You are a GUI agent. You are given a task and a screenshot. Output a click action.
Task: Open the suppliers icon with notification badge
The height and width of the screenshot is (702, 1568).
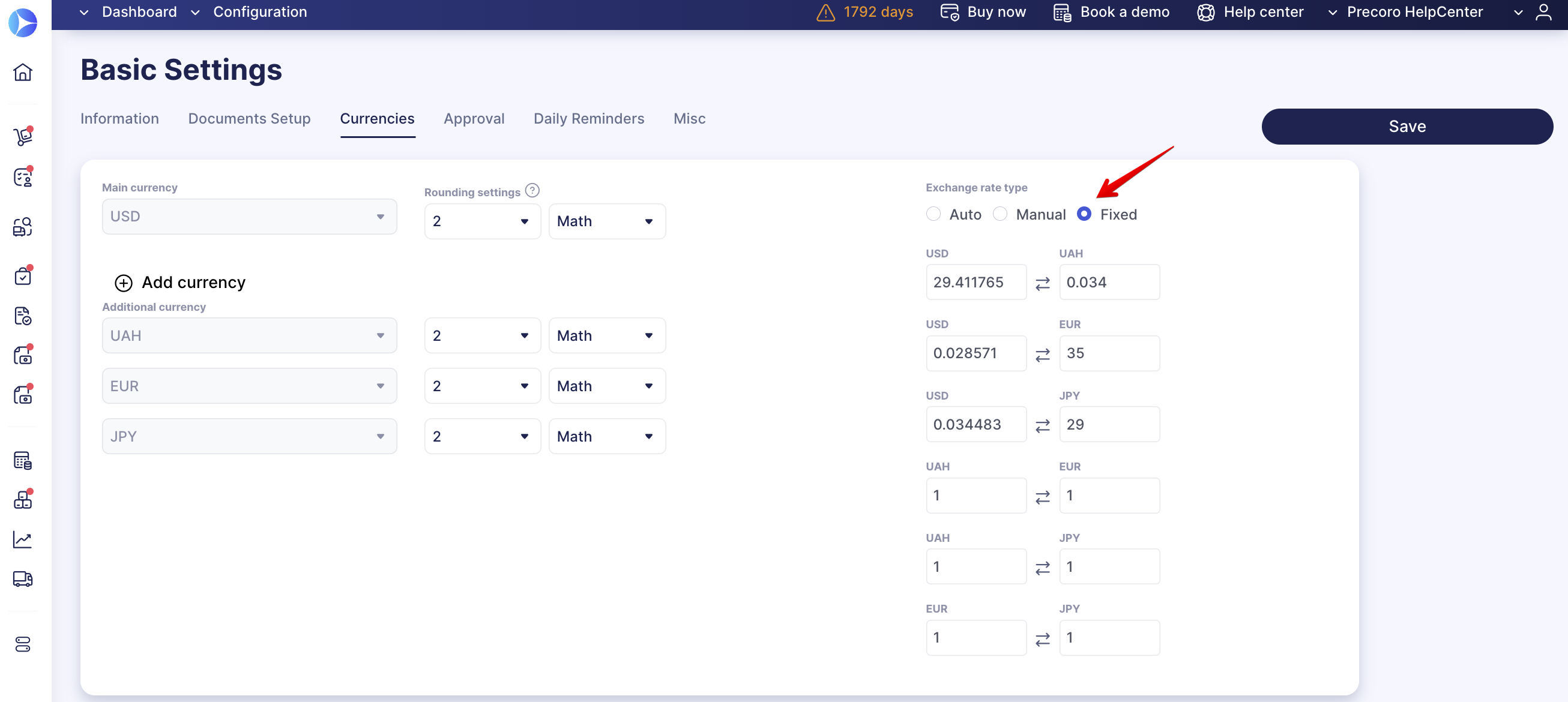pos(23,177)
